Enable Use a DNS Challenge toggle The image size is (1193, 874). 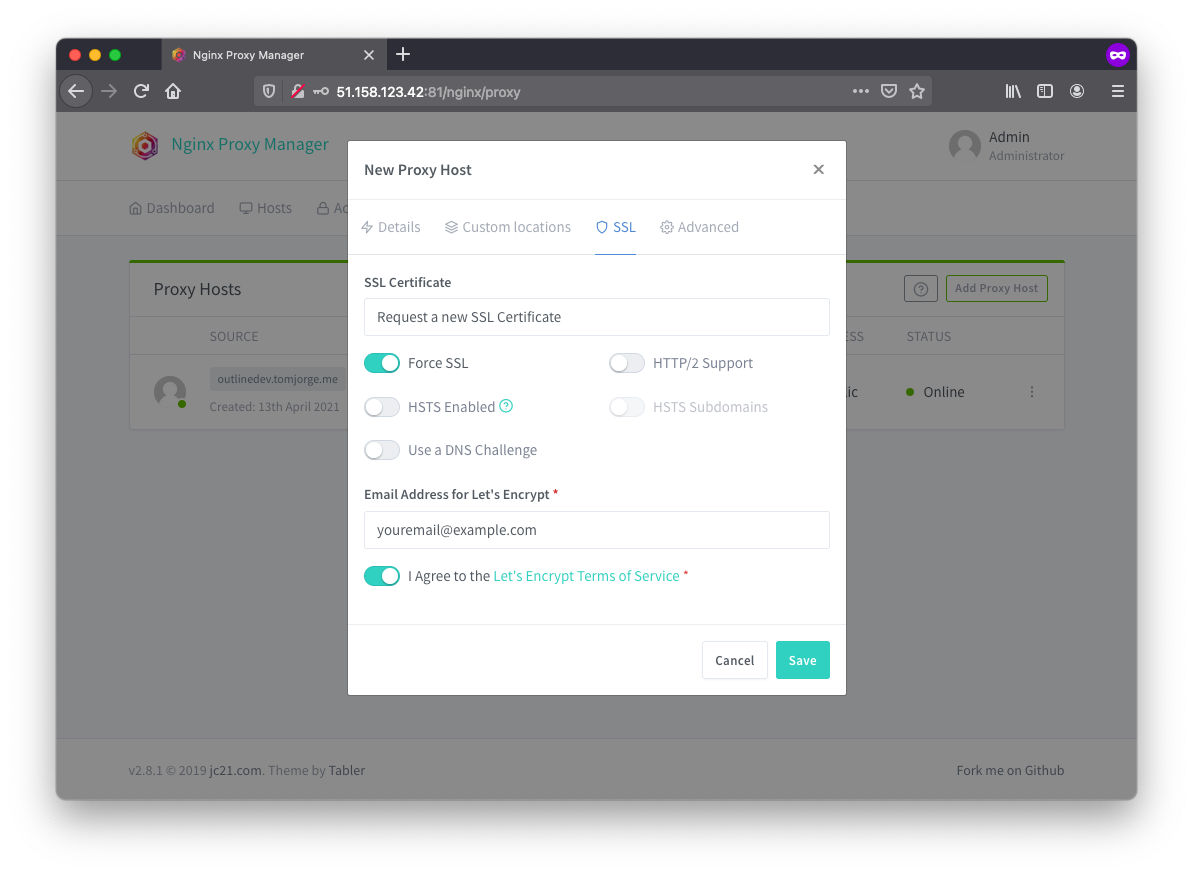(x=382, y=450)
